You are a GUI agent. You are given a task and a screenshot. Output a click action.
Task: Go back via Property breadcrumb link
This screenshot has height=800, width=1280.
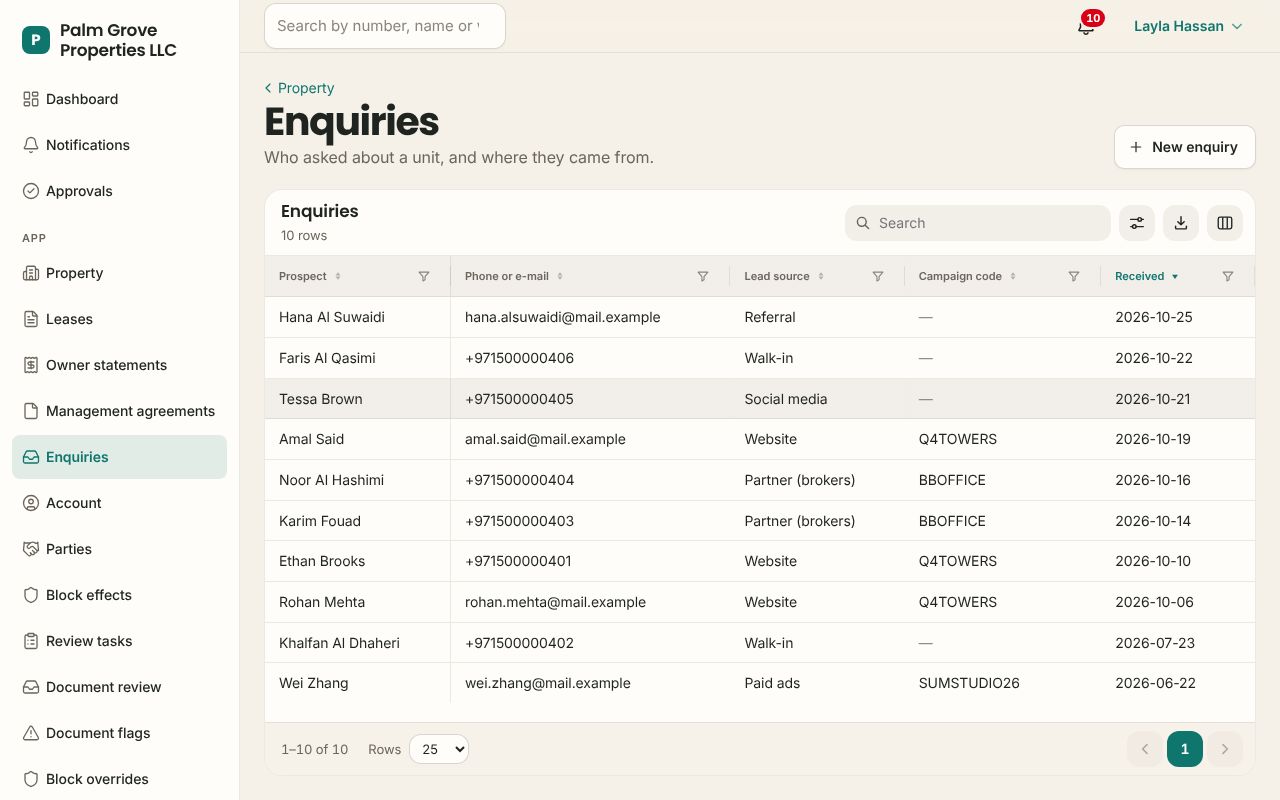[x=299, y=88]
